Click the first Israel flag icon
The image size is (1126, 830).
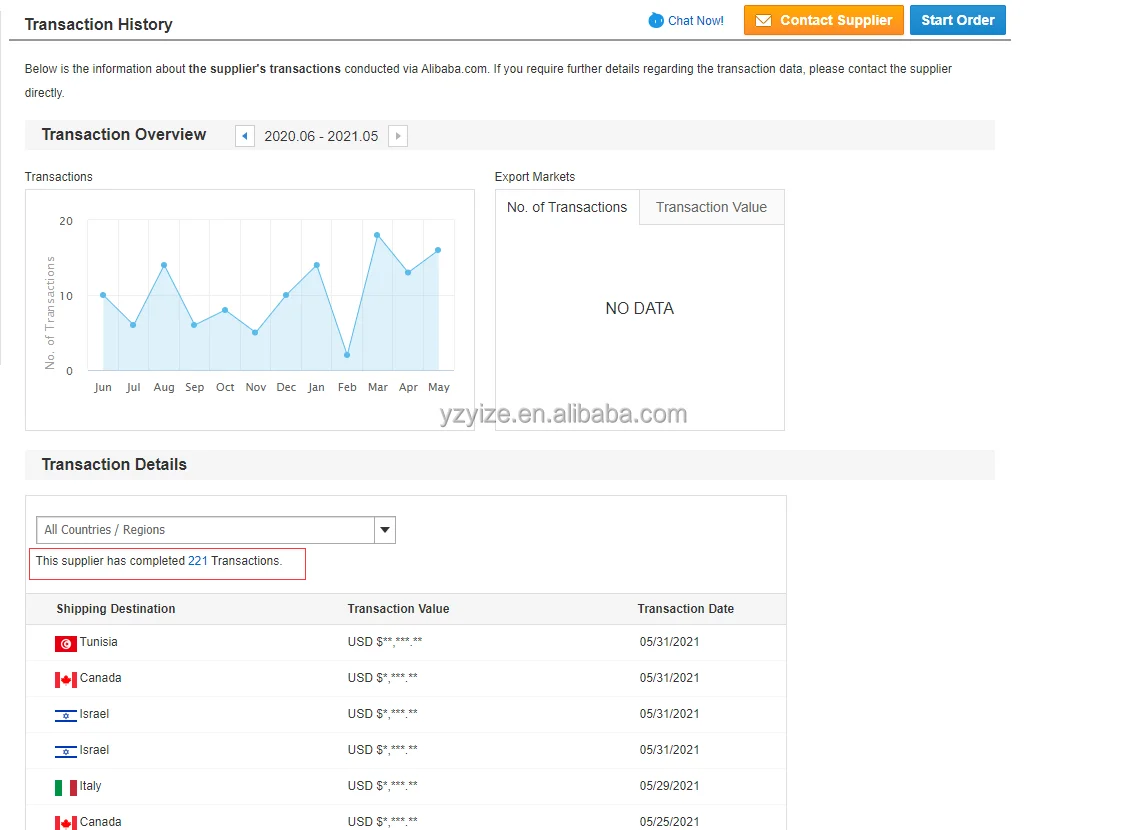click(66, 715)
